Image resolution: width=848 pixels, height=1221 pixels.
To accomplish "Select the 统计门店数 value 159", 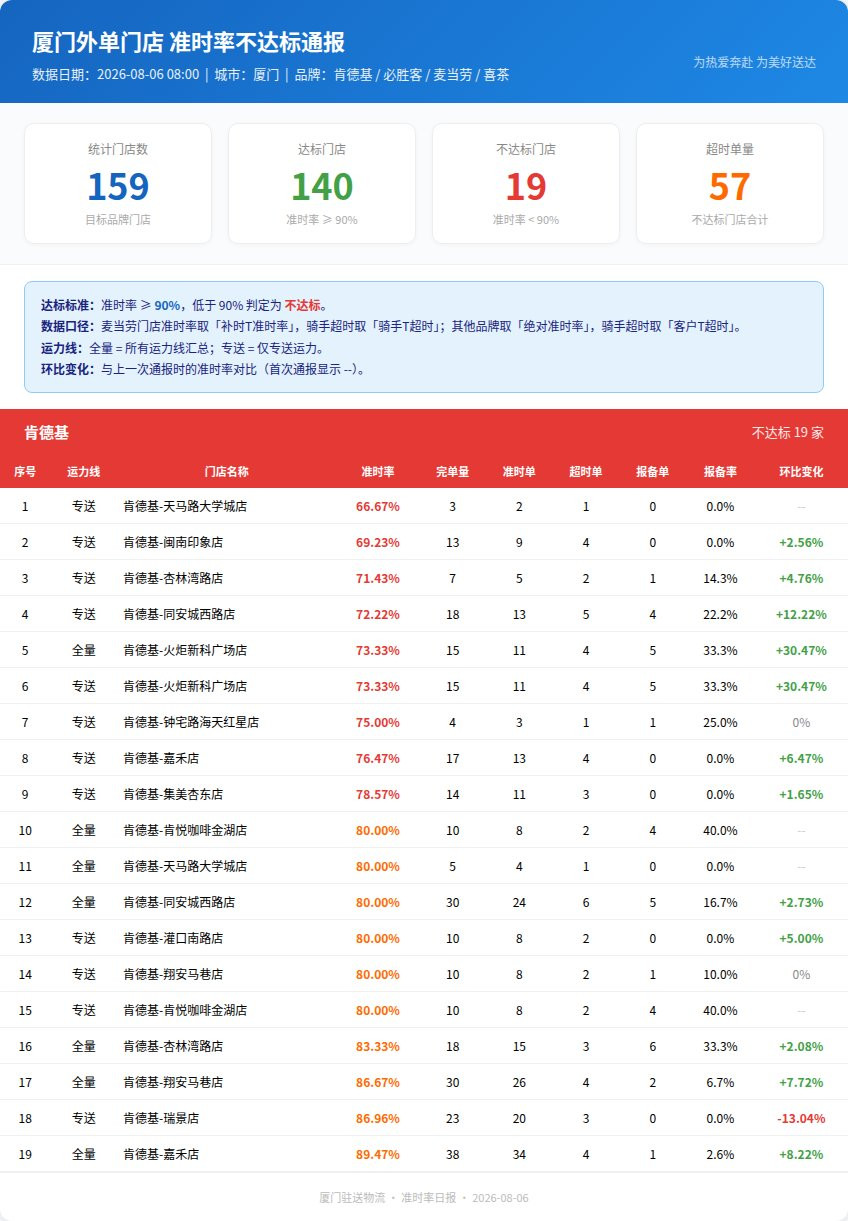I will 118,187.
